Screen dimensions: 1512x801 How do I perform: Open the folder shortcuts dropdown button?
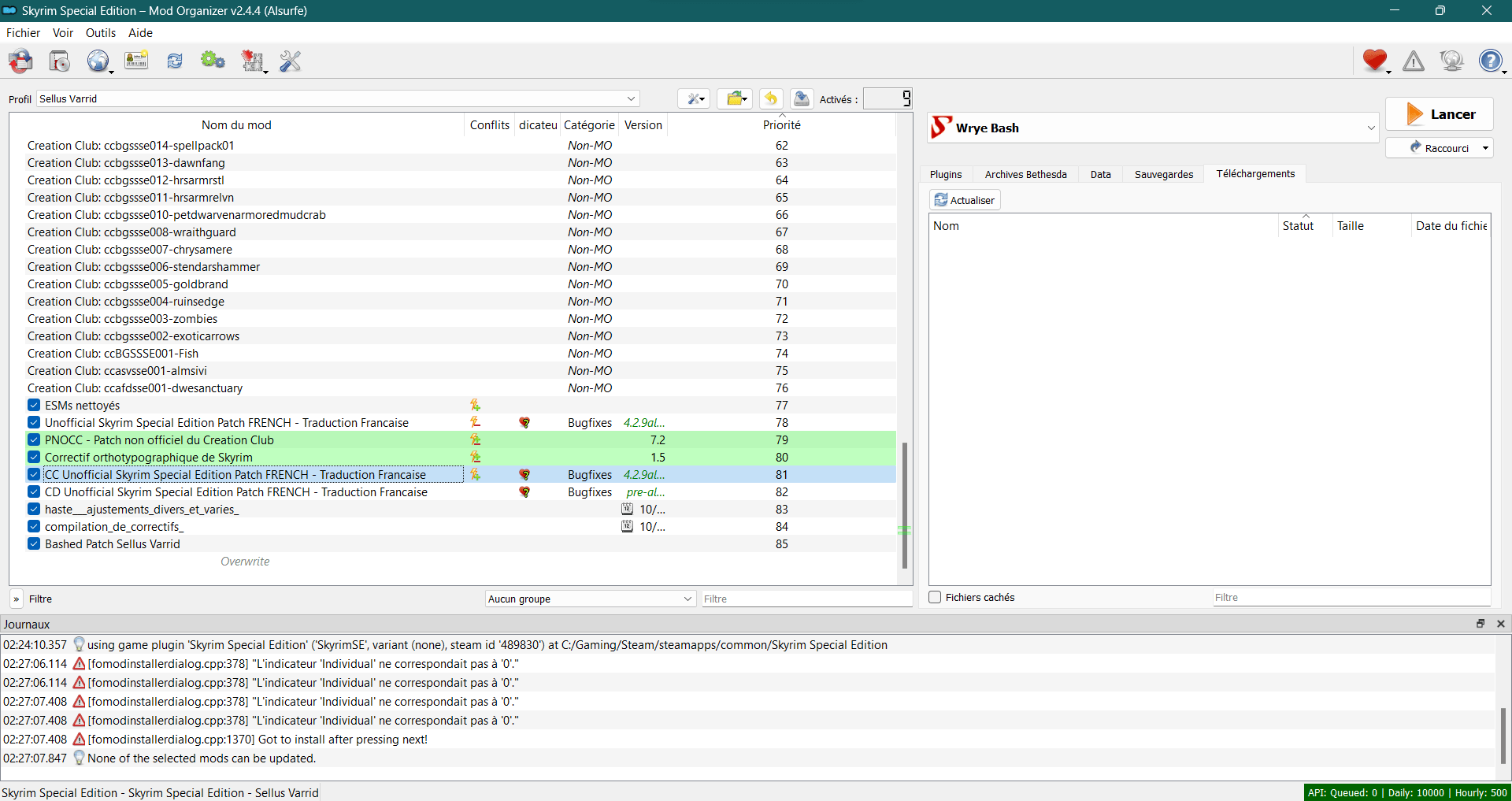coord(735,98)
